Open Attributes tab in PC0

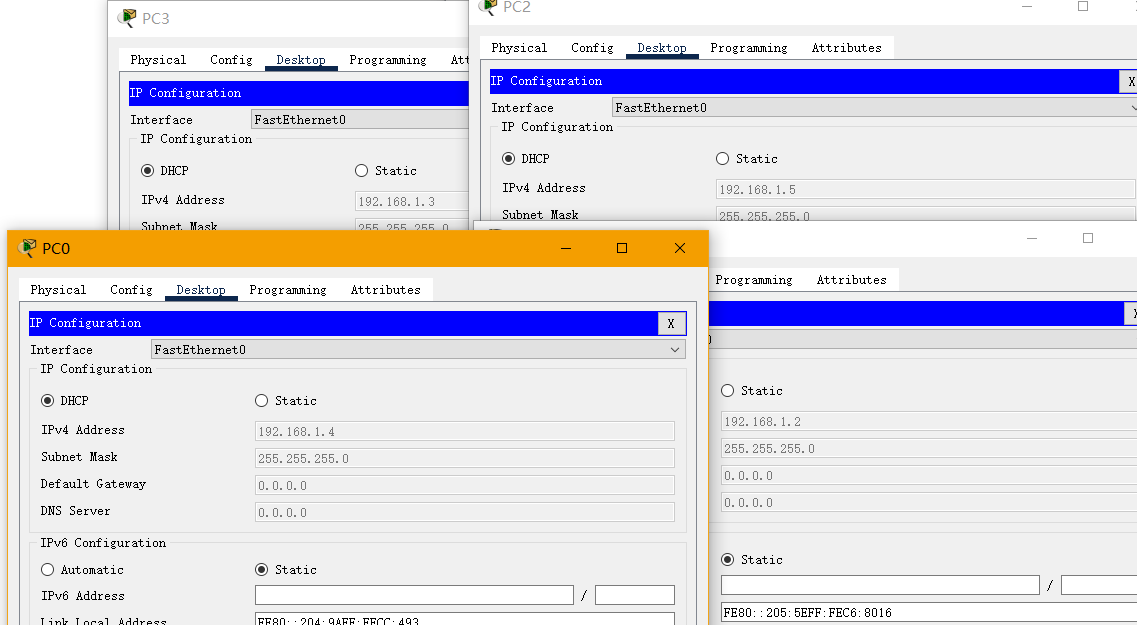click(x=385, y=290)
